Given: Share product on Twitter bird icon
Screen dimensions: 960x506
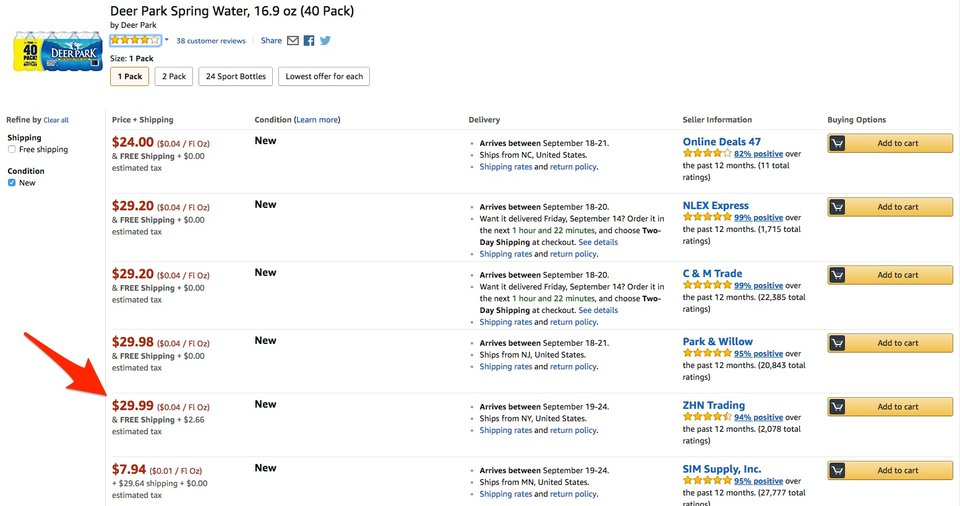Looking at the screenshot, I should [325, 40].
